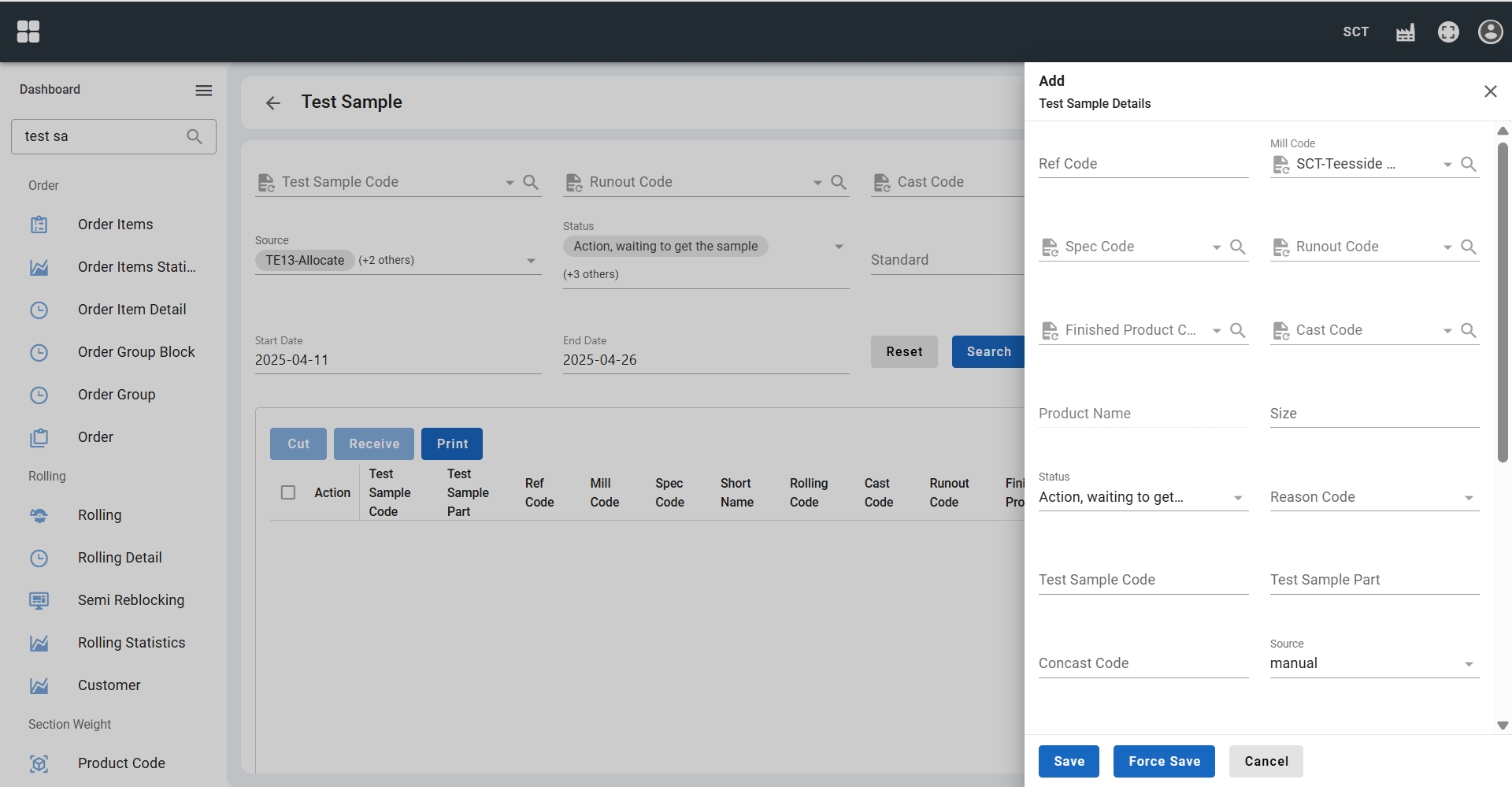Click the Ref Code input field
Screen dimensions: 1512x787
click(x=1143, y=164)
